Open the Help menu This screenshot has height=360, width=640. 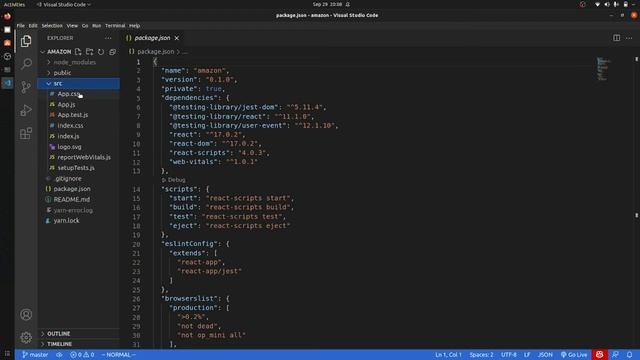(134, 26)
